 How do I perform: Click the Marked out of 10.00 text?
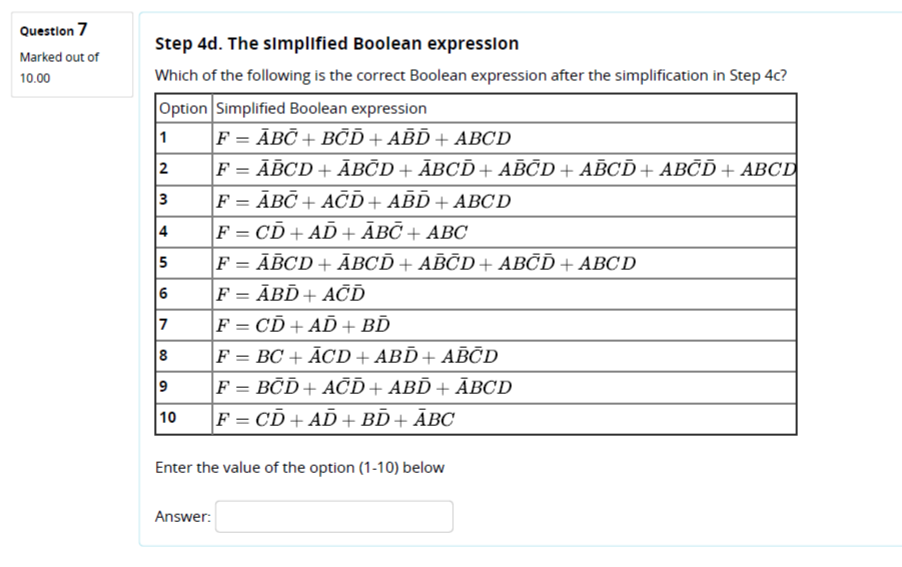[x=59, y=67]
